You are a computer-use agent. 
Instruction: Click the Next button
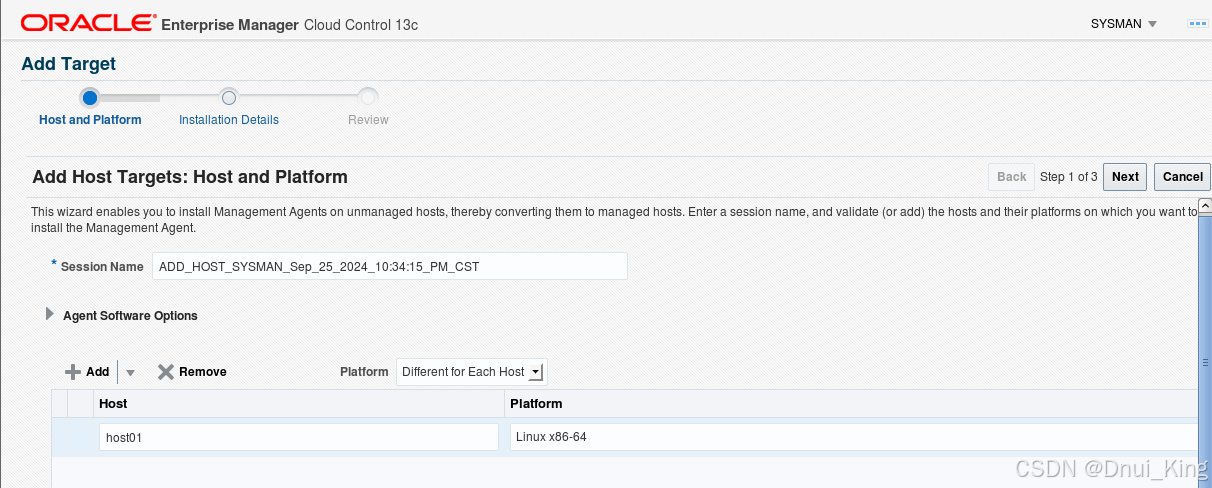pos(1125,177)
